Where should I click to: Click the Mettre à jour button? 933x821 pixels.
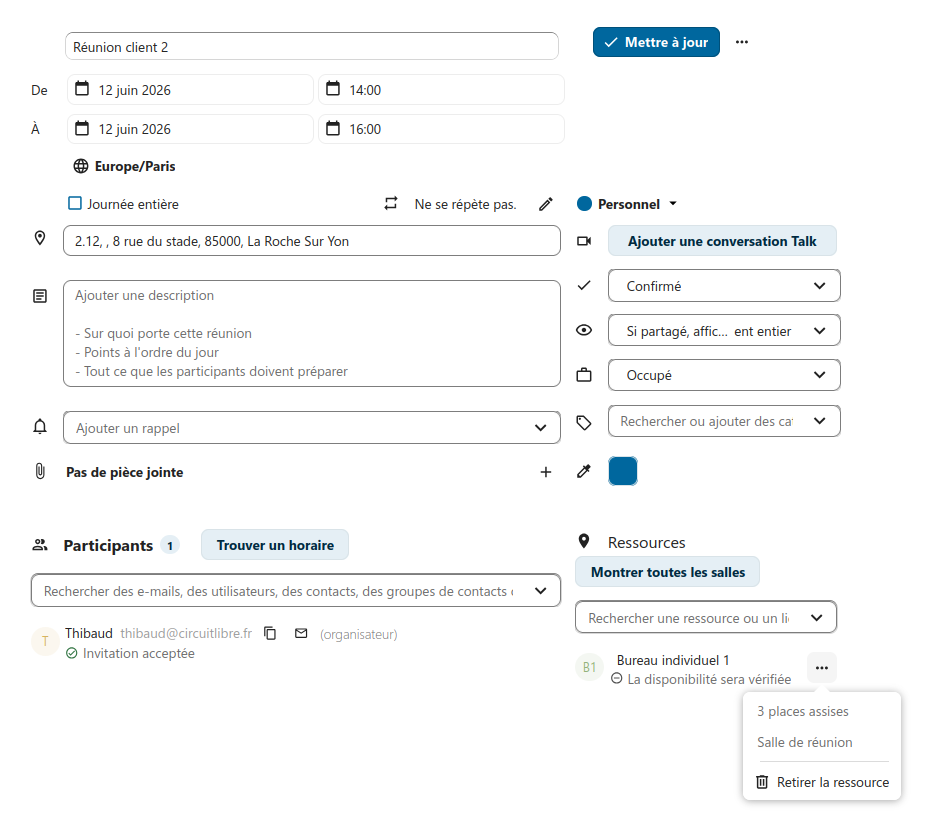(656, 42)
